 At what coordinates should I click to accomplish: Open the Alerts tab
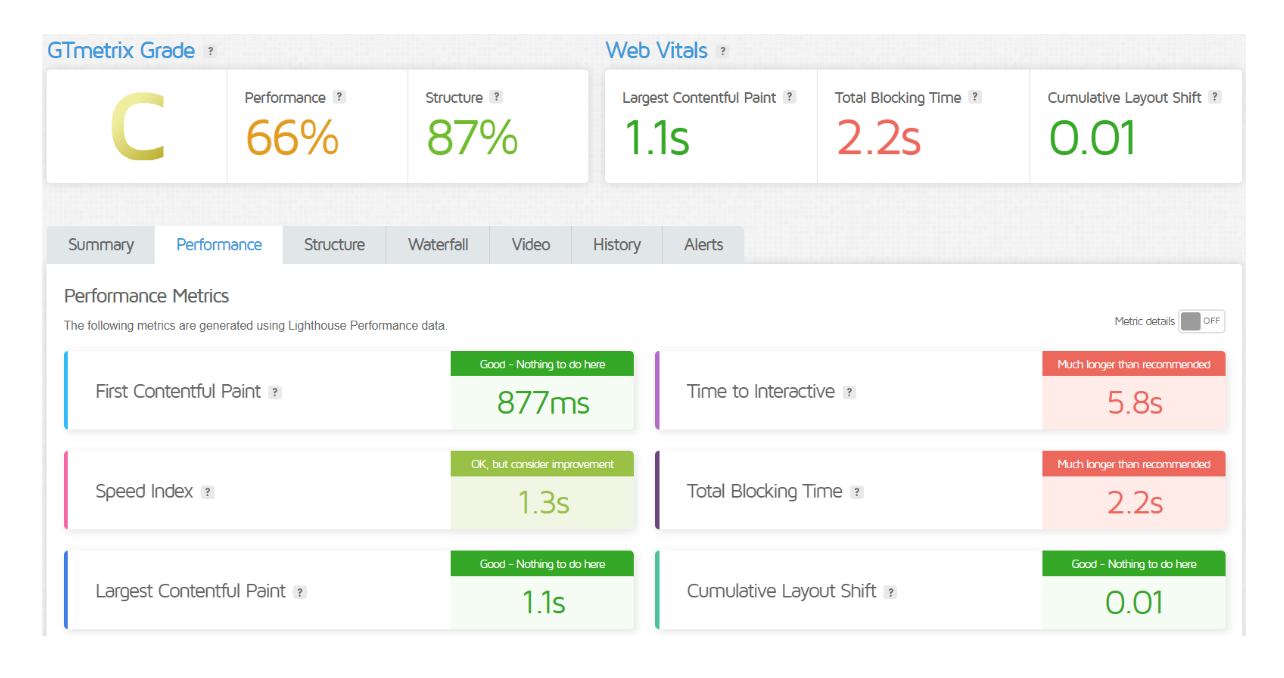pyautogui.click(x=703, y=245)
